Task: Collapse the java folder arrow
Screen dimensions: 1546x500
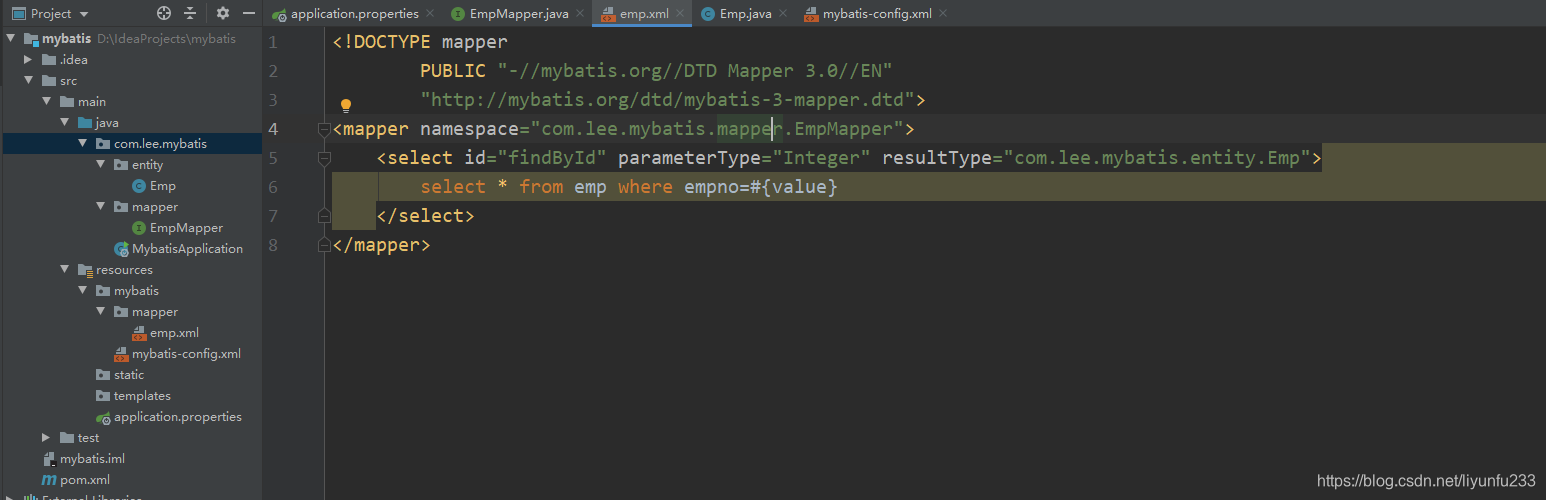Action: 65,123
